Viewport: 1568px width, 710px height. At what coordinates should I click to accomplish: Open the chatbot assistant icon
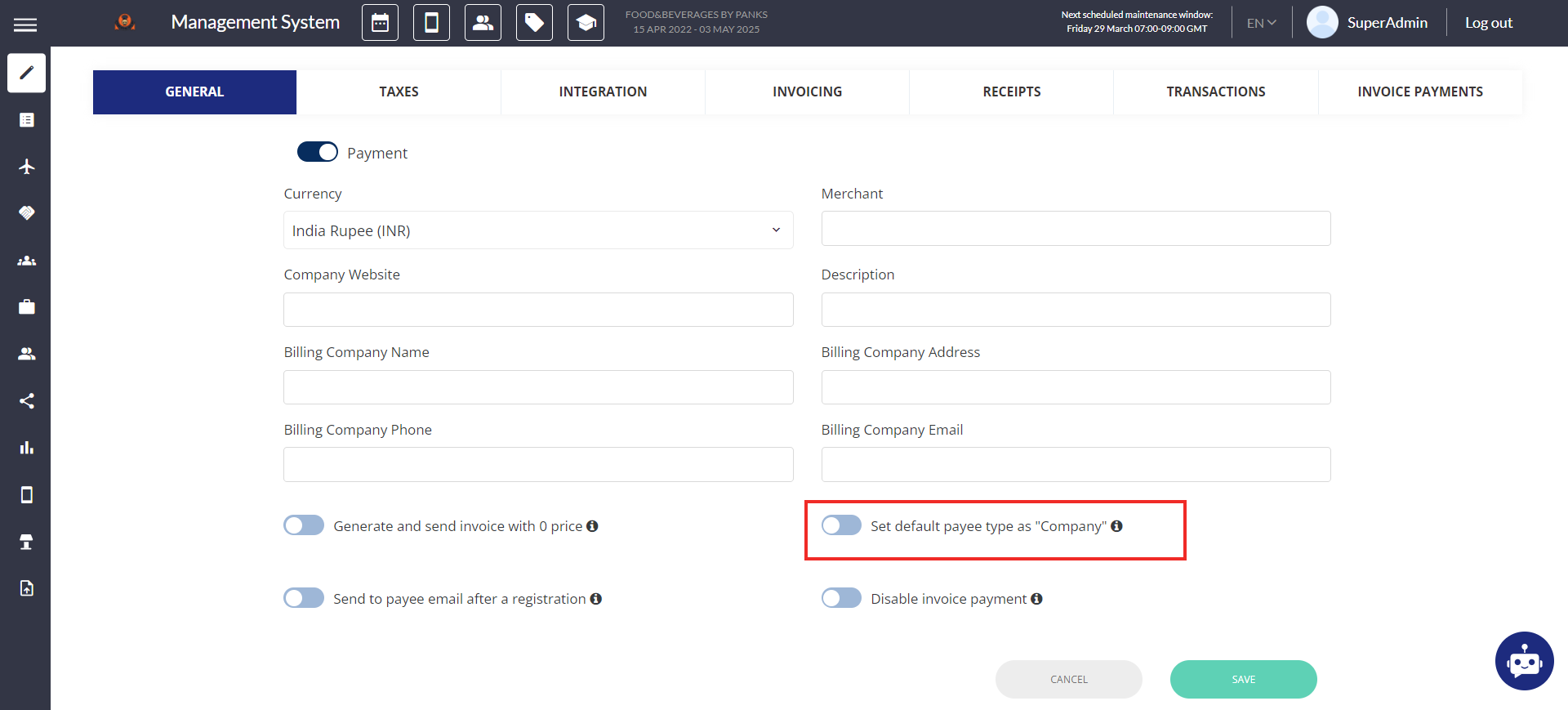coord(1524,661)
